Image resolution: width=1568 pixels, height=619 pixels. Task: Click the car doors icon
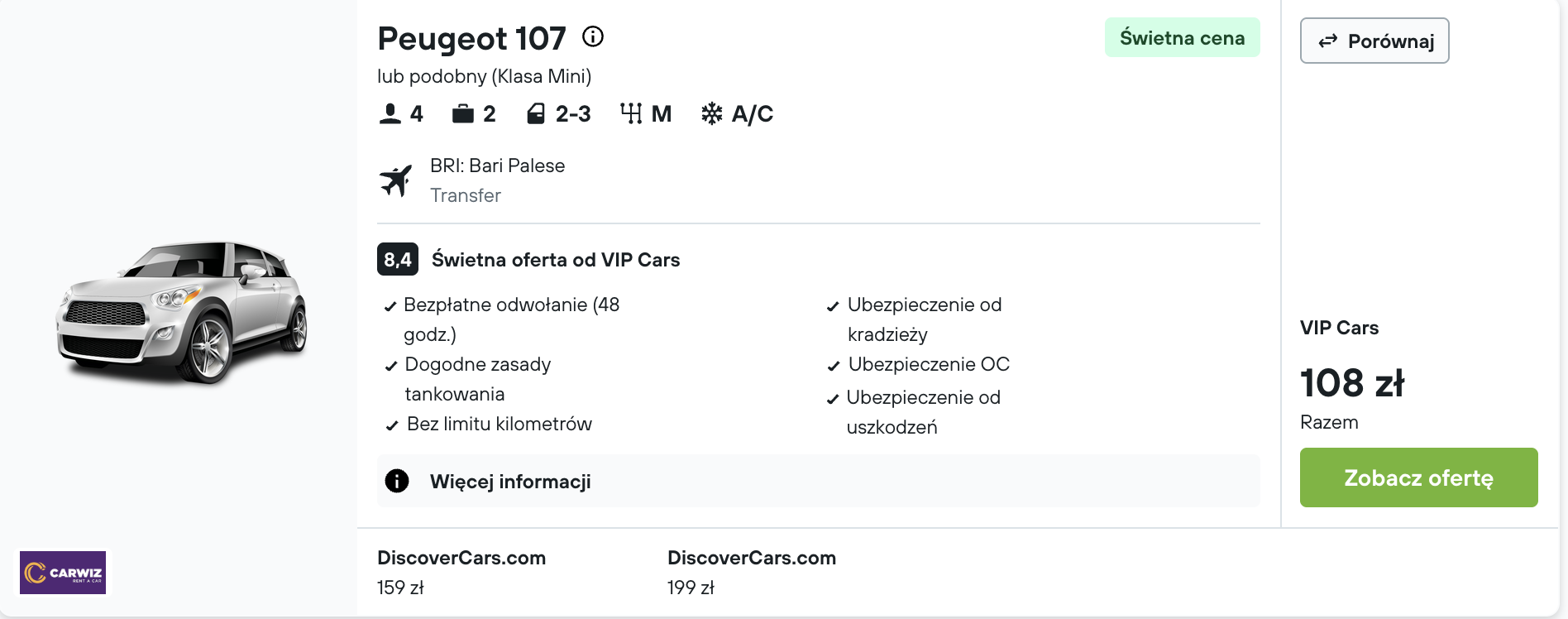click(x=536, y=113)
